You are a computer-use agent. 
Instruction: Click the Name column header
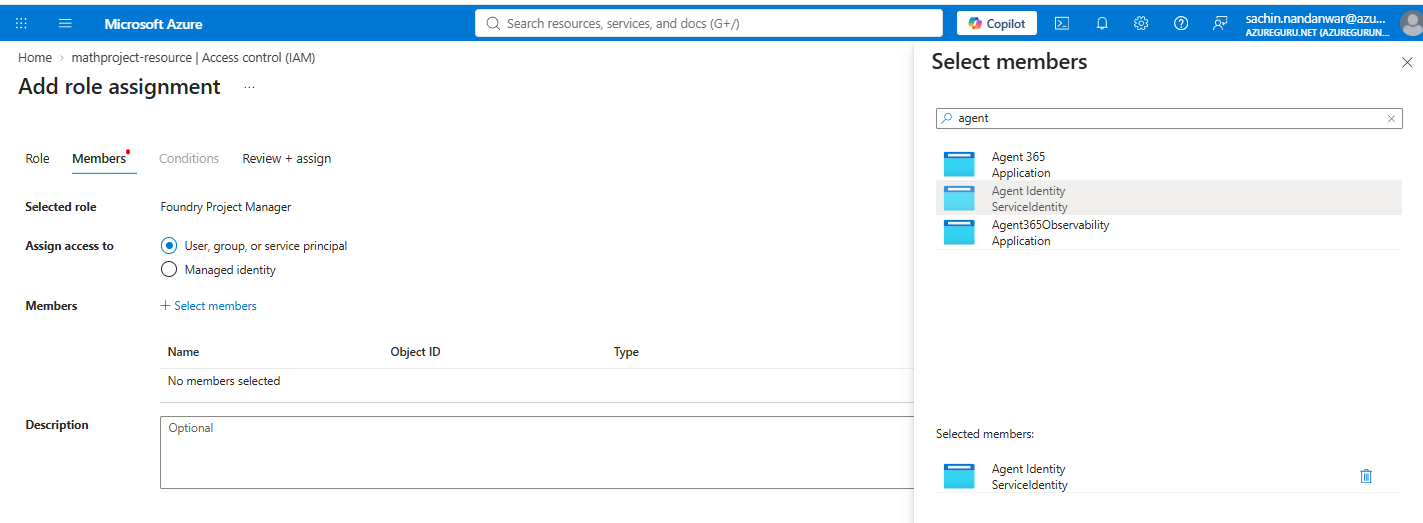tap(183, 352)
